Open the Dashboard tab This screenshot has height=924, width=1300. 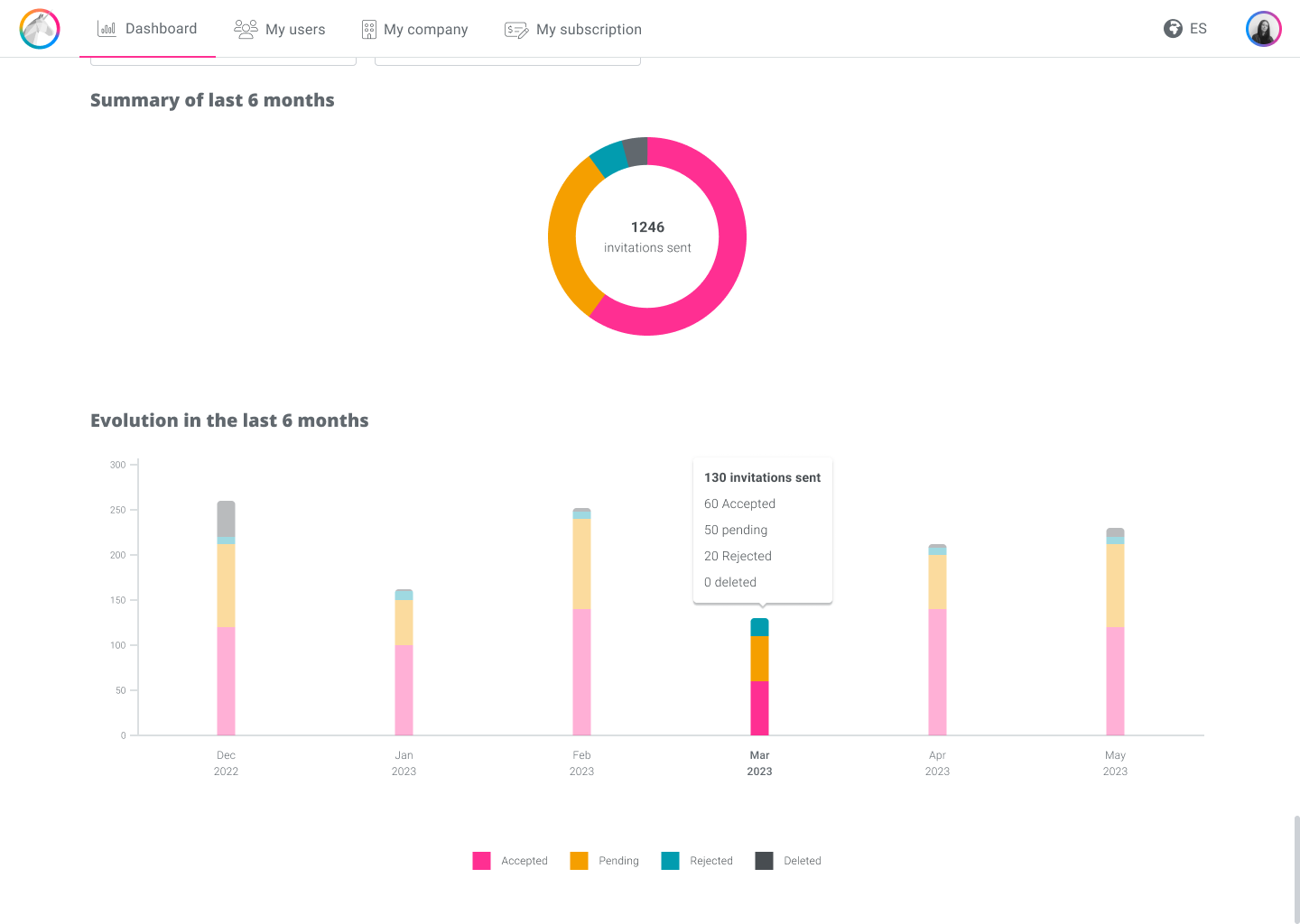point(147,29)
